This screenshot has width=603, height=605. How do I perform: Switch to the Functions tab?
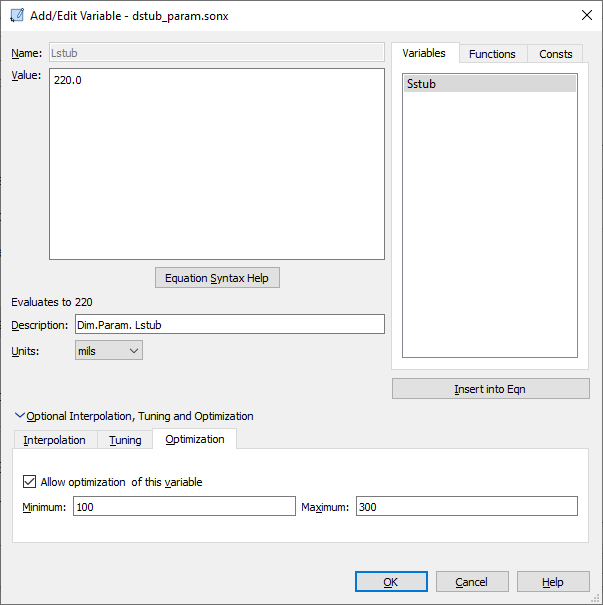point(492,54)
